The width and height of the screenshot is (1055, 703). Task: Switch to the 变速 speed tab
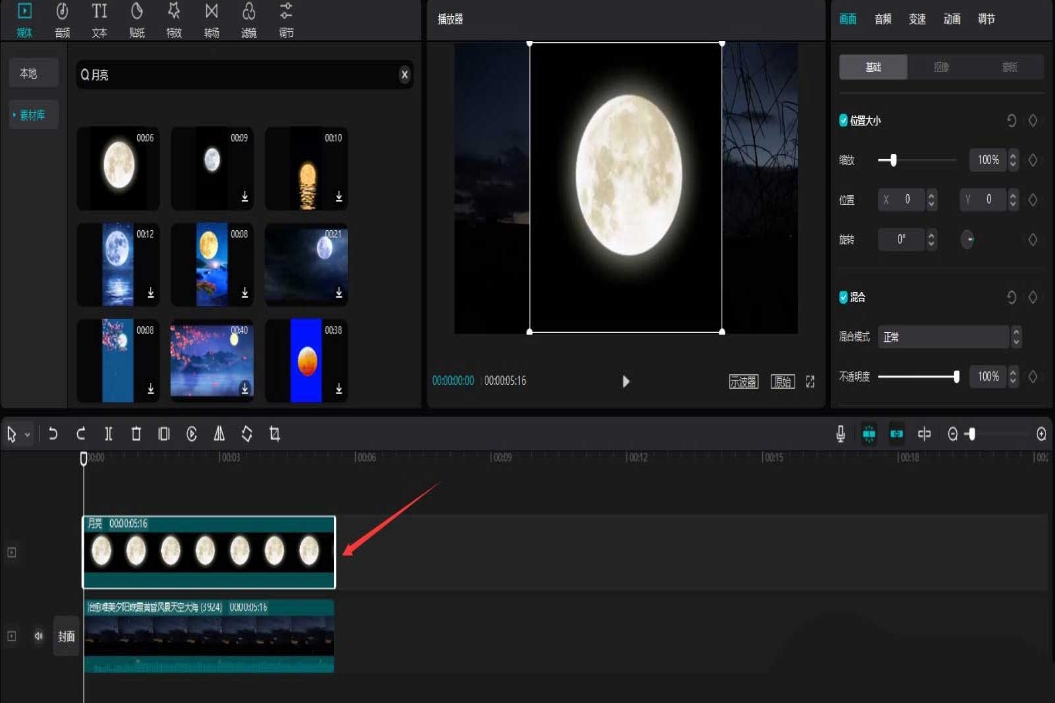tap(917, 19)
